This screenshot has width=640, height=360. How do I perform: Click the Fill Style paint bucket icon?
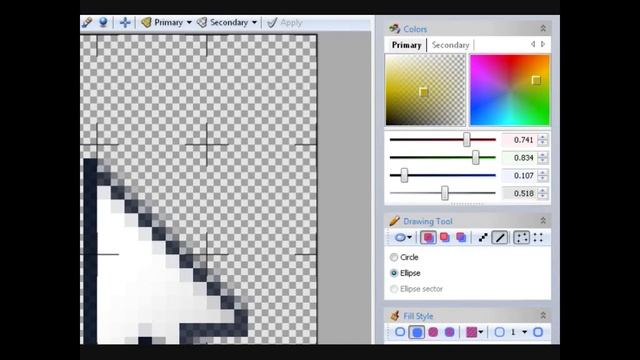[394, 316]
